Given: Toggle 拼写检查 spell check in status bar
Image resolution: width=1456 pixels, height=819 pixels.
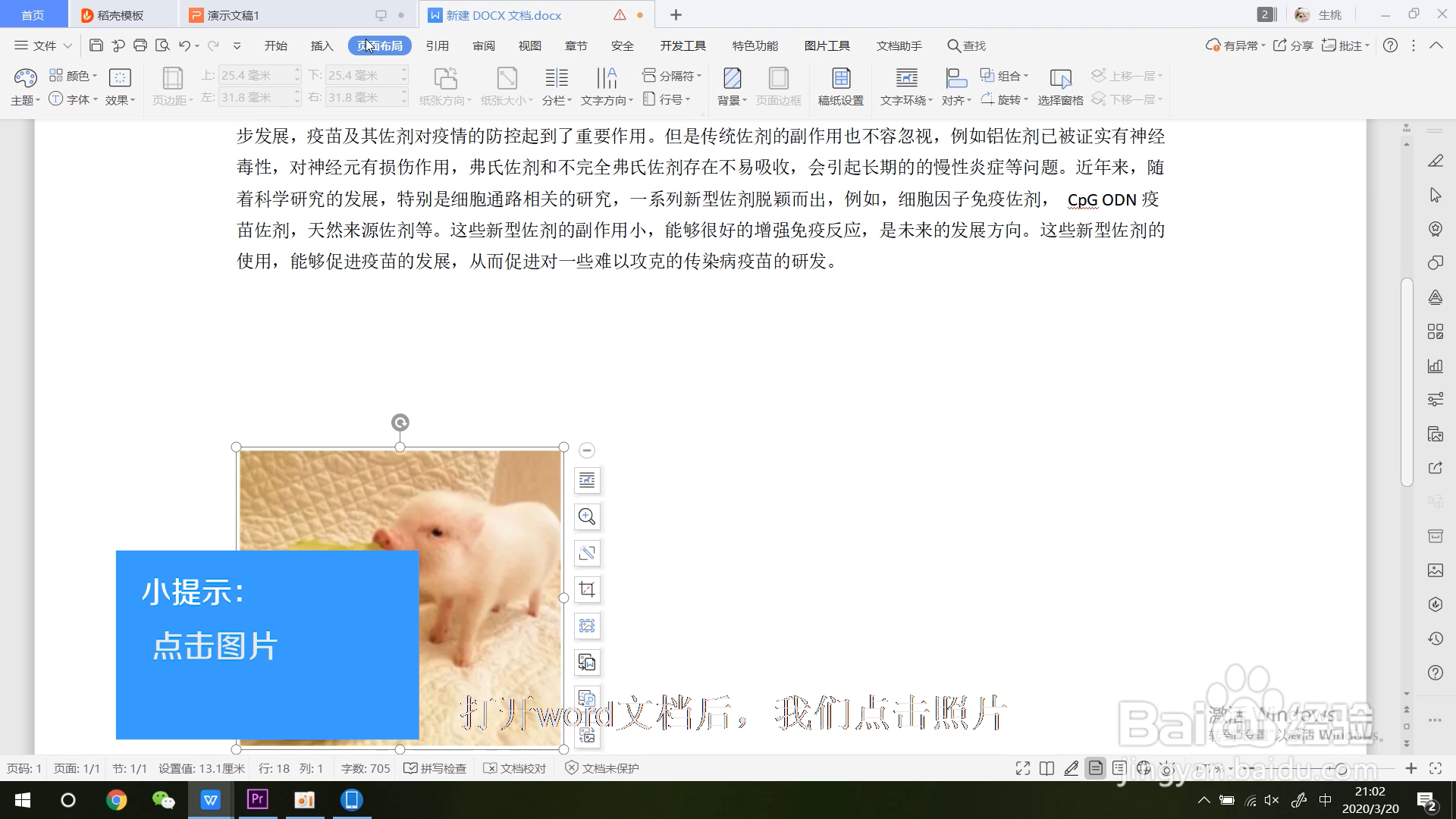Looking at the screenshot, I should [x=435, y=768].
